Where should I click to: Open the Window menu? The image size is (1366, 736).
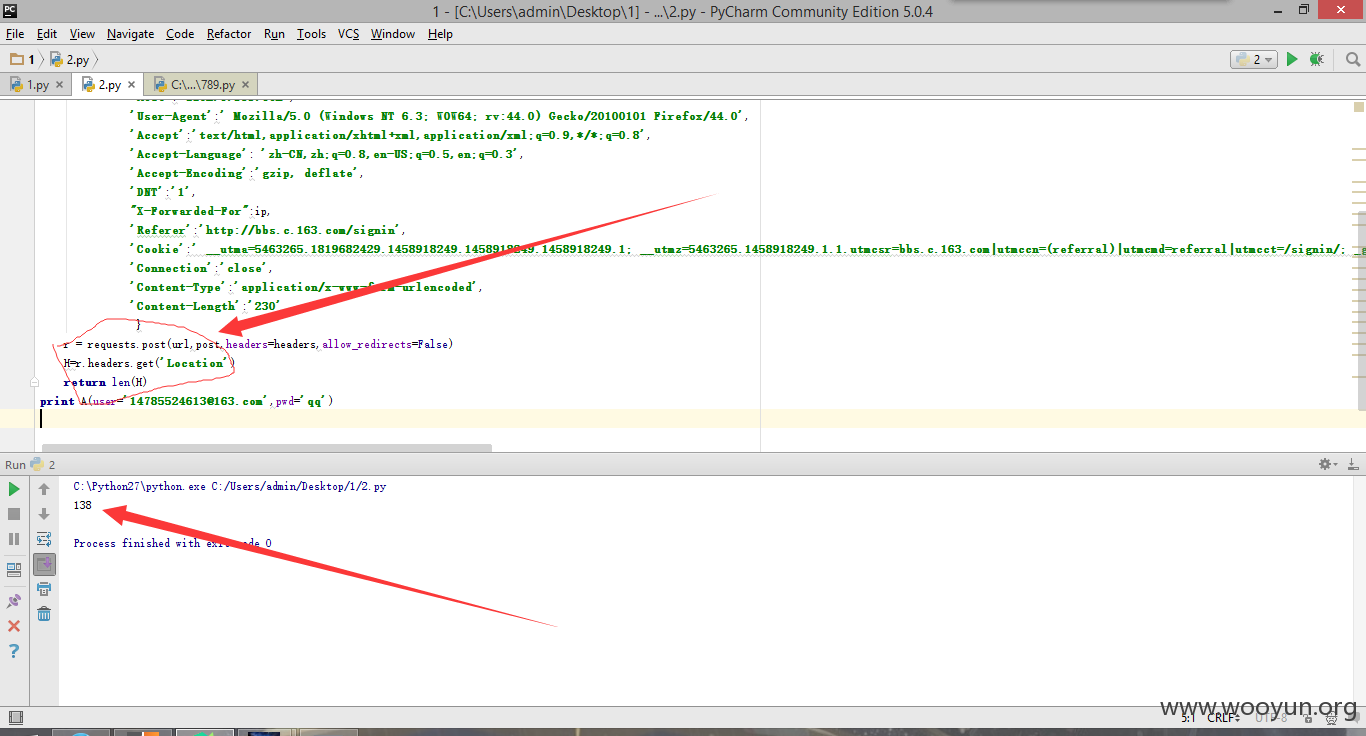[393, 34]
